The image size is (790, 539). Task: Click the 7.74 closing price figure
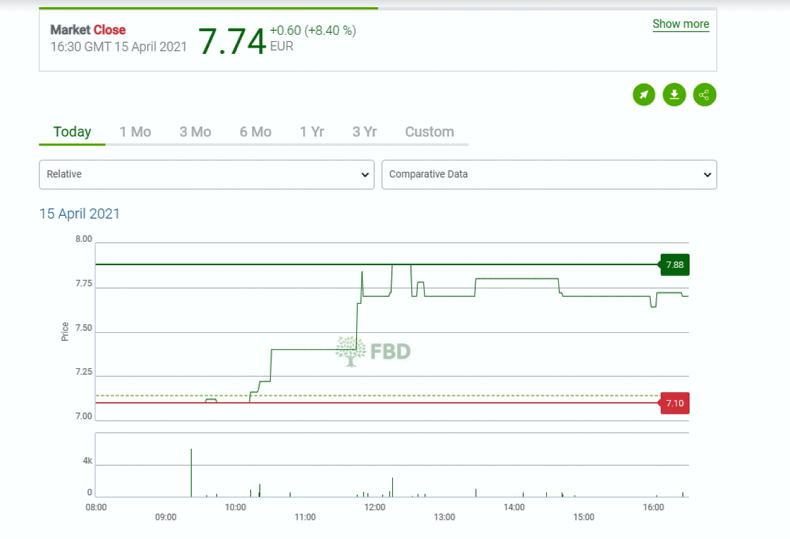click(231, 41)
